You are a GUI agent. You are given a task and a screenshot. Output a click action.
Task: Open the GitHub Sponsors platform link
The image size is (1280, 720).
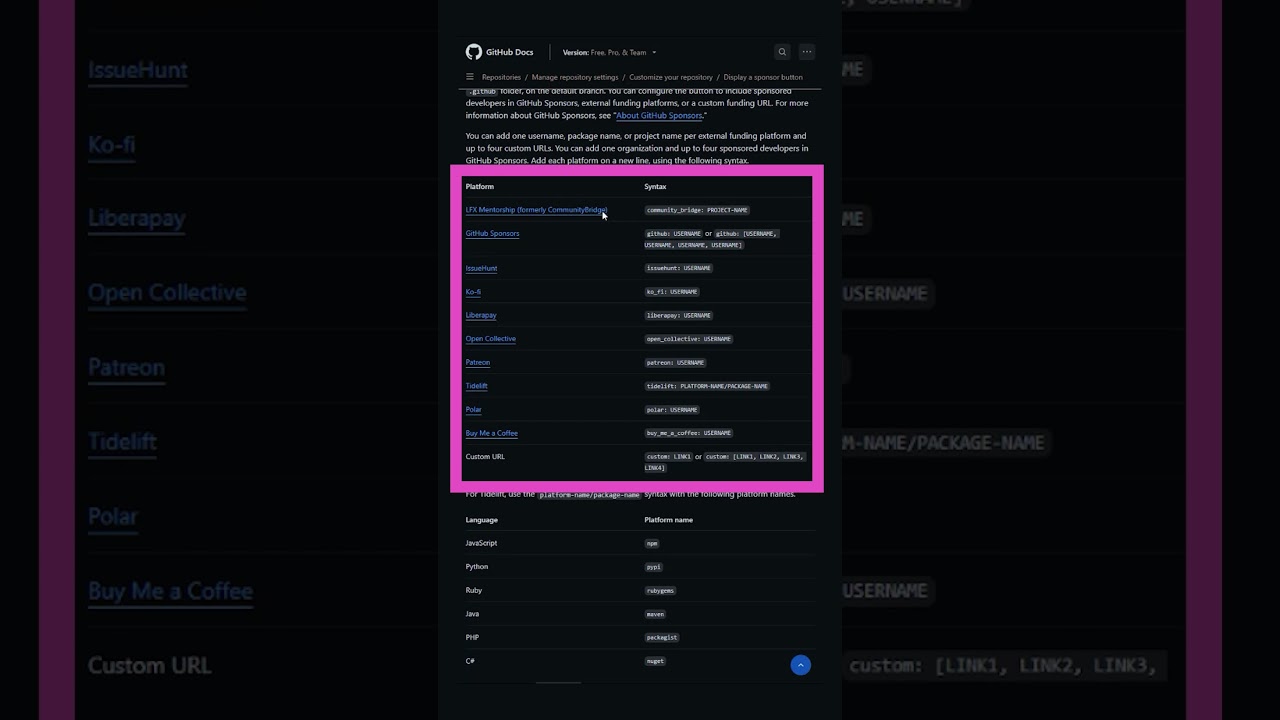pos(492,233)
